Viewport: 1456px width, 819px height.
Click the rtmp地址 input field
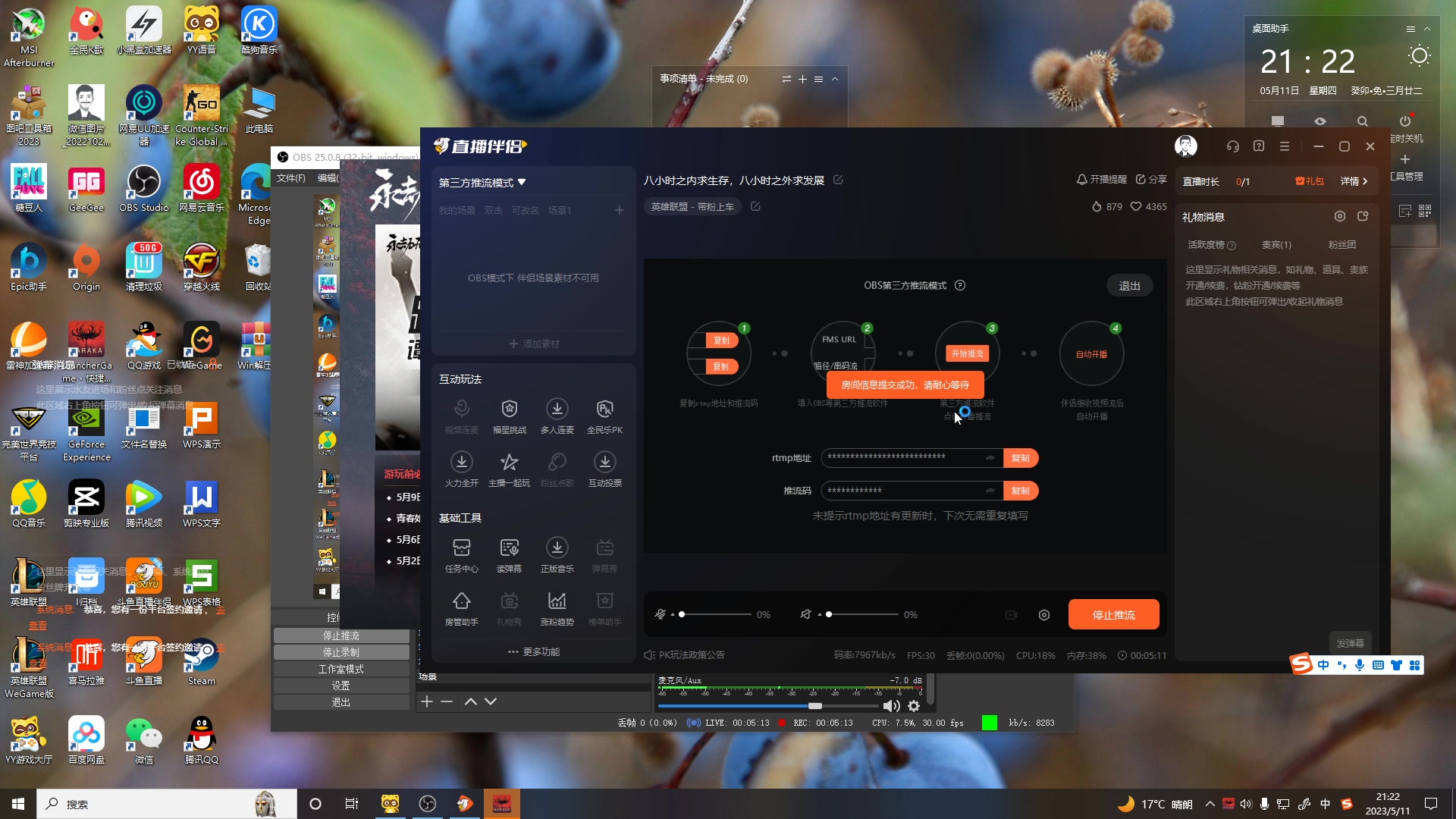pyautogui.click(x=911, y=458)
